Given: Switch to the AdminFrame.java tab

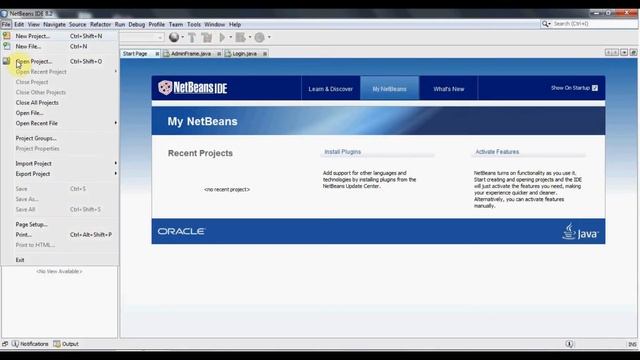Looking at the screenshot, I should click(191, 53).
